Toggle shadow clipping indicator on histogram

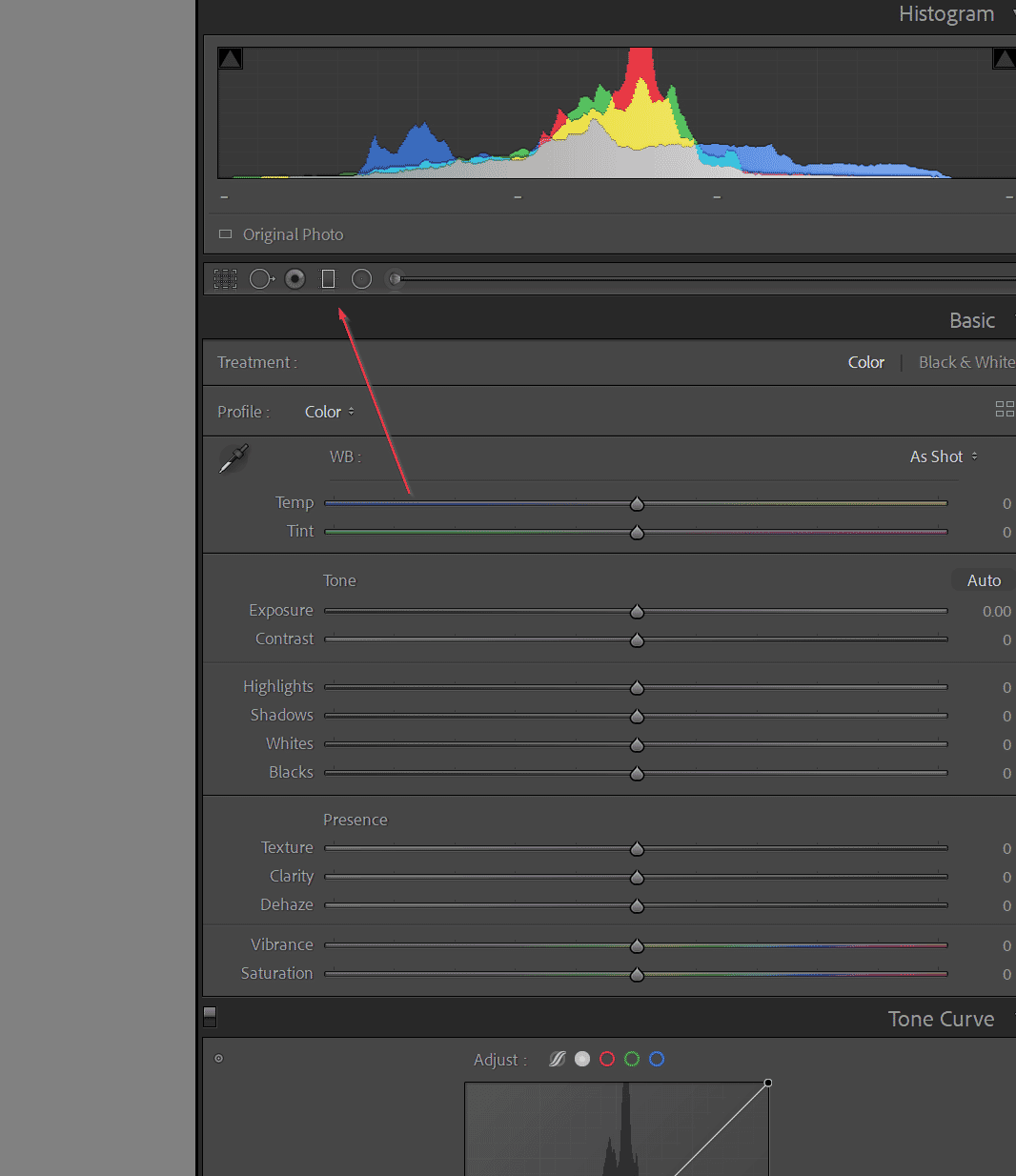point(230,57)
